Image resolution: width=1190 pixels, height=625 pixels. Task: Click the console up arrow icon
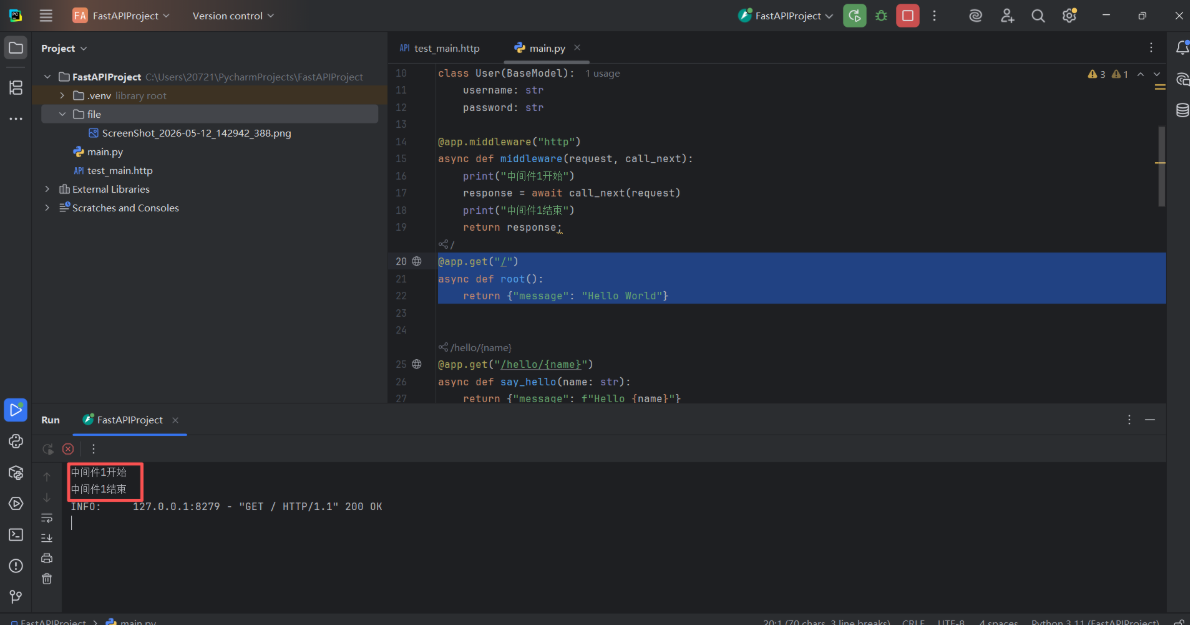46,477
